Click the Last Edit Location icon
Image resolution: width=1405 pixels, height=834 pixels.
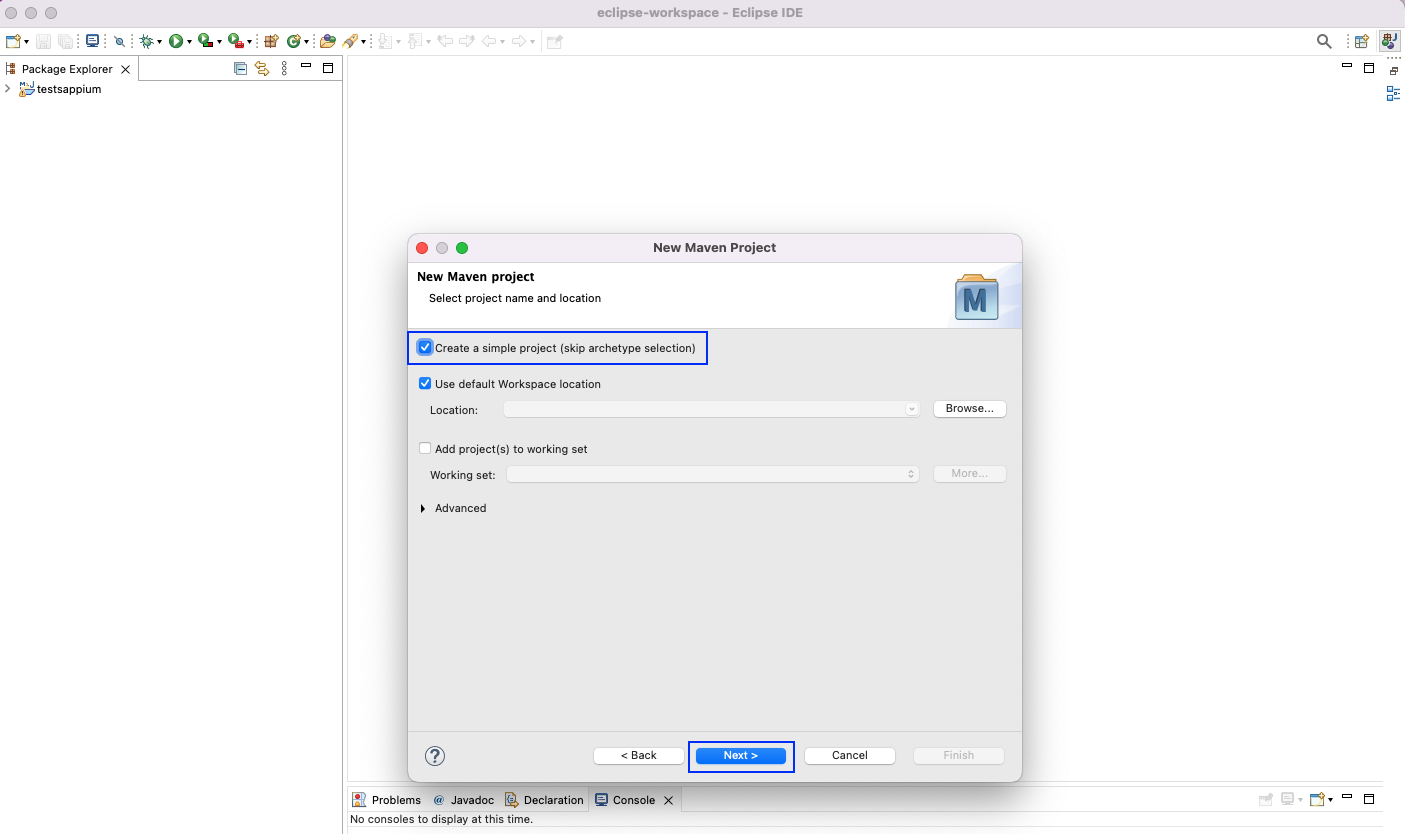445,41
